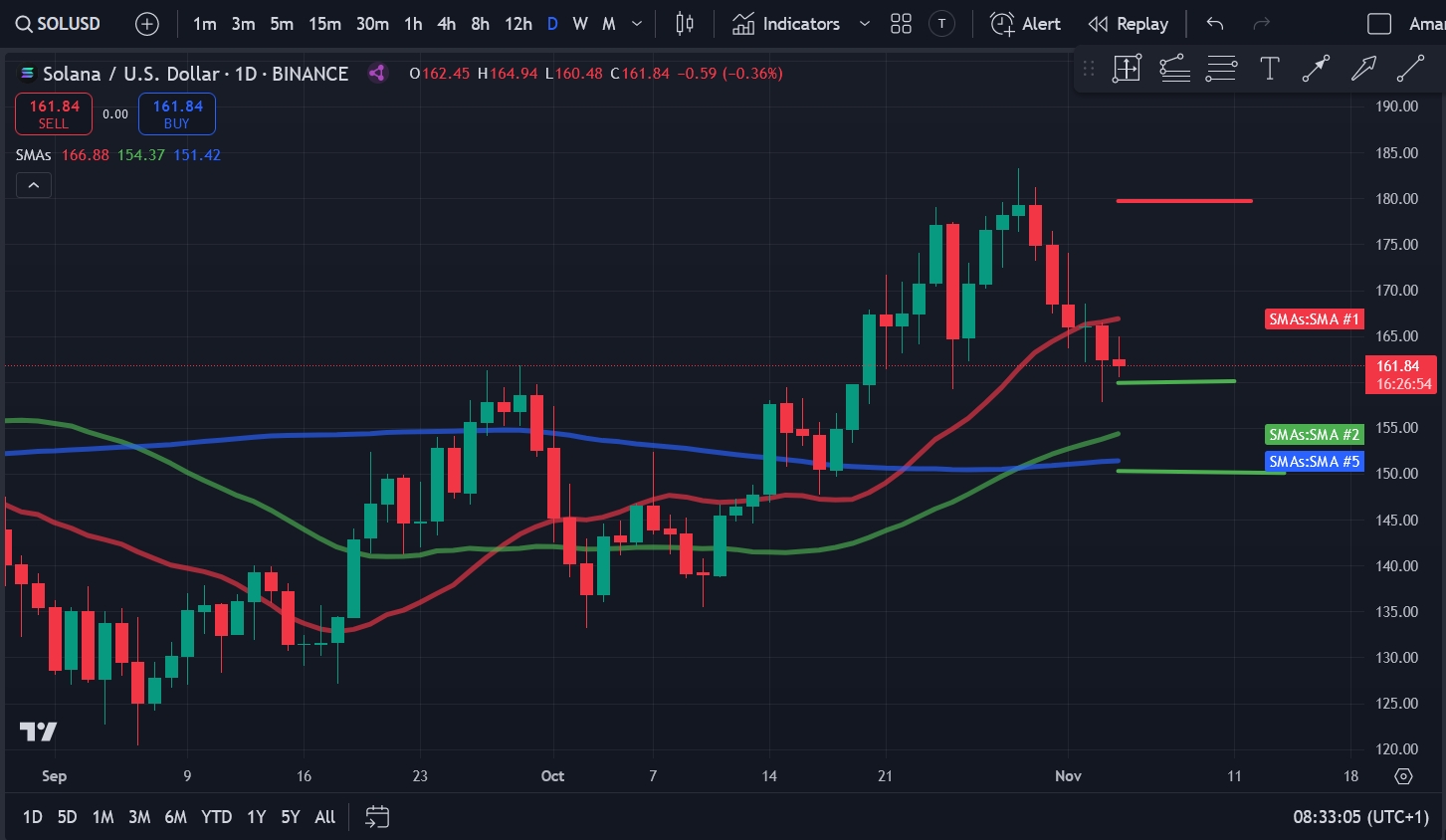The image size is (1446, 840).
Task: Expand the timeframe interval dropdown arrow
Action: pos(637,24)
